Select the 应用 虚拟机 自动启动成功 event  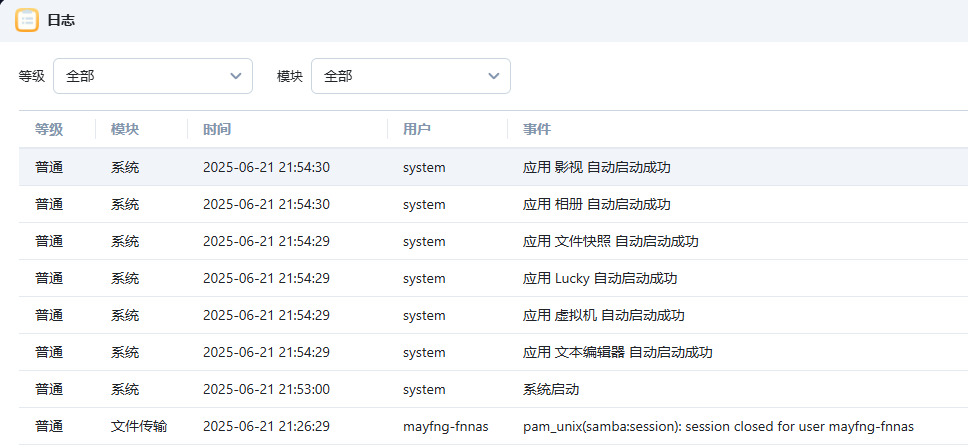click(x=603, y=315)
